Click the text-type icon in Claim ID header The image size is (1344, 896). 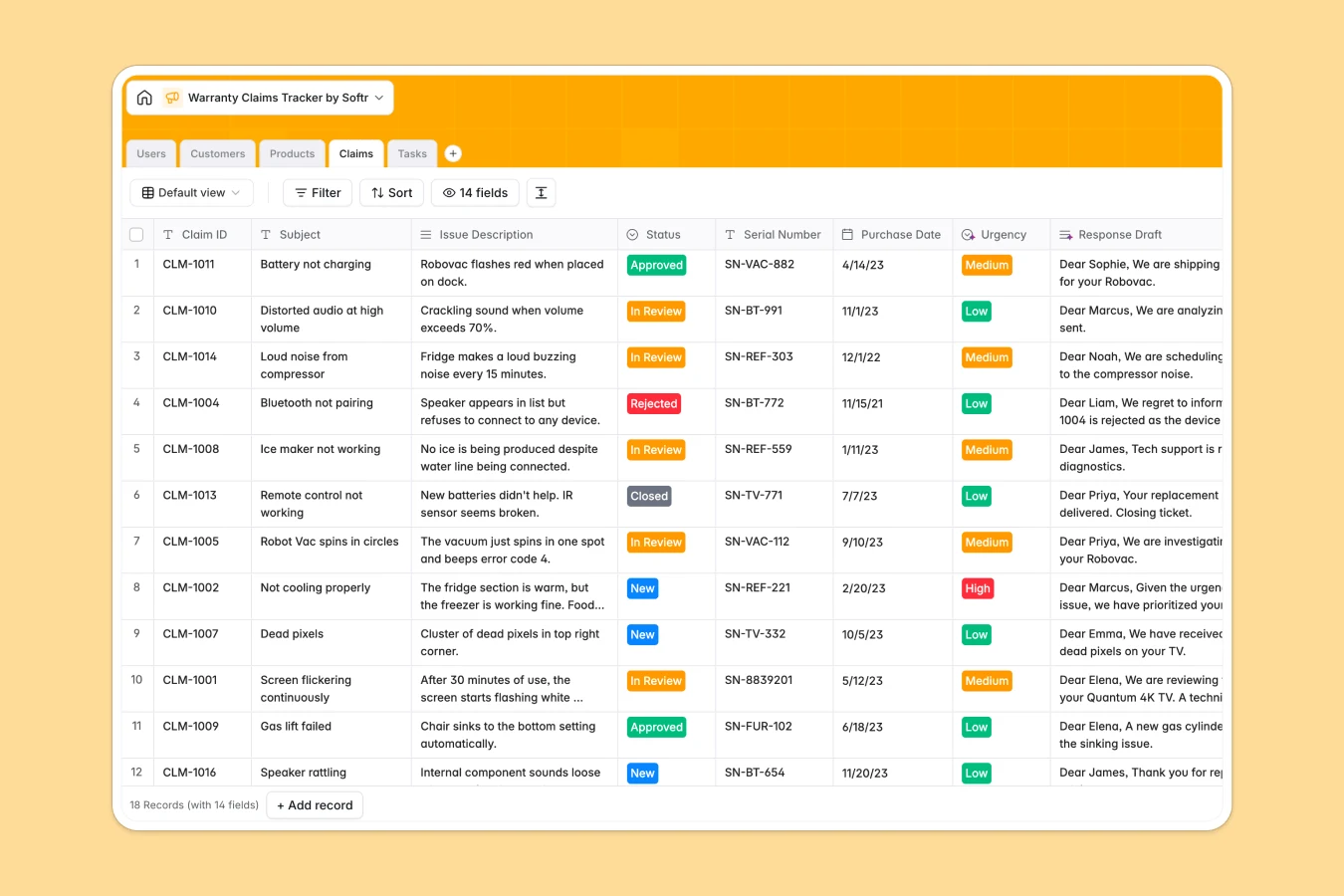click(167, 234)
